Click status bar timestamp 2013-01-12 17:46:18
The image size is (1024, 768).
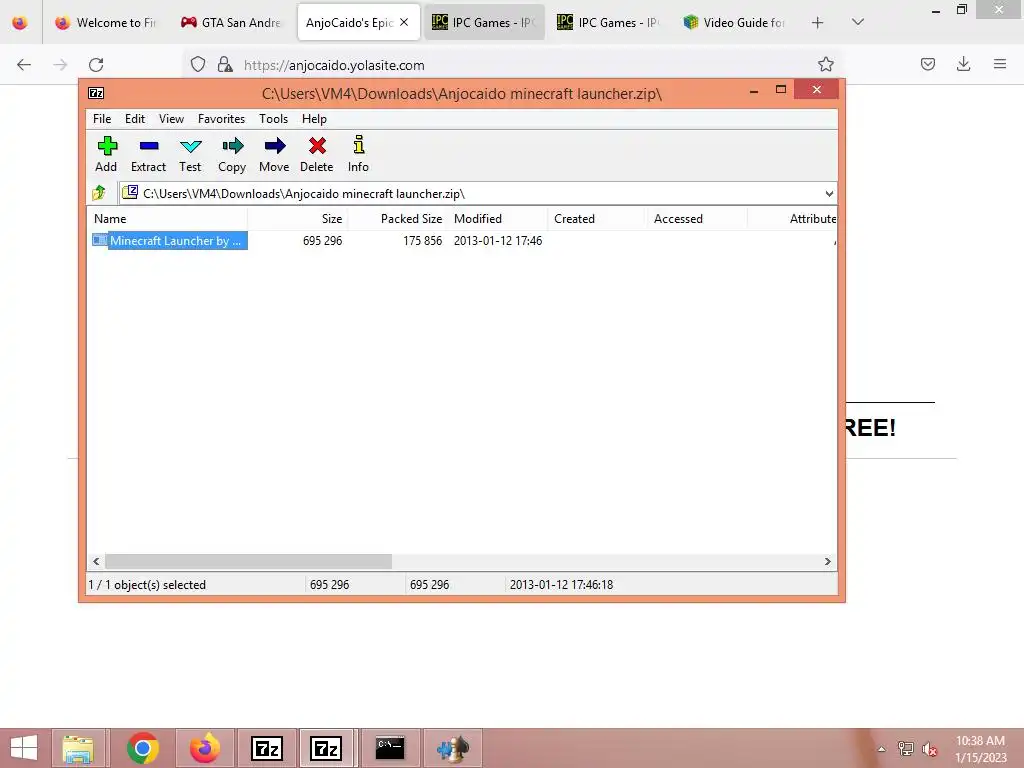point(561,584)
